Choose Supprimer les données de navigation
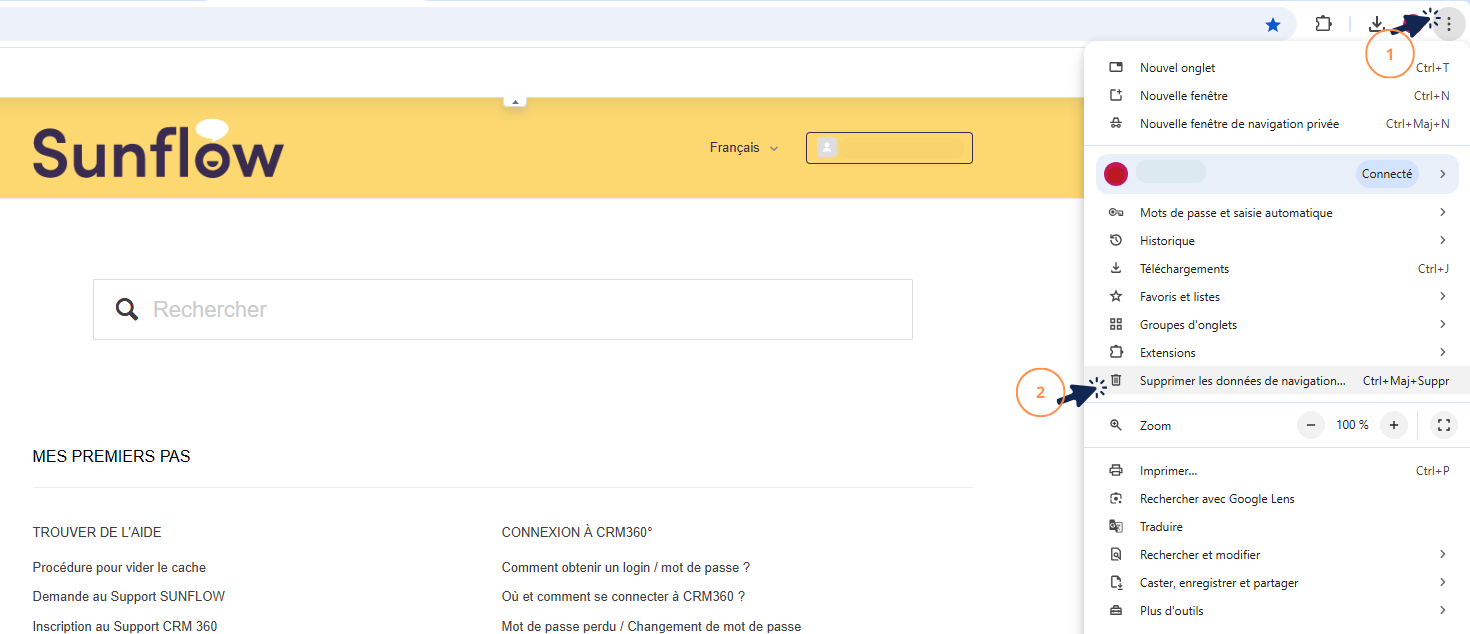Viewport: 1470px width, 634px height. [x=1277, y=380]
